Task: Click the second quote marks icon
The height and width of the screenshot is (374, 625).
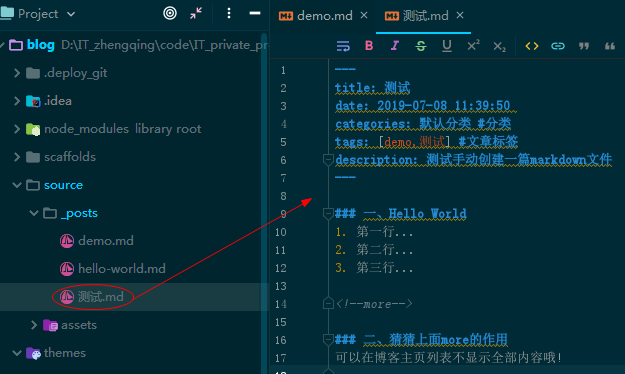Action: (610, 46)
